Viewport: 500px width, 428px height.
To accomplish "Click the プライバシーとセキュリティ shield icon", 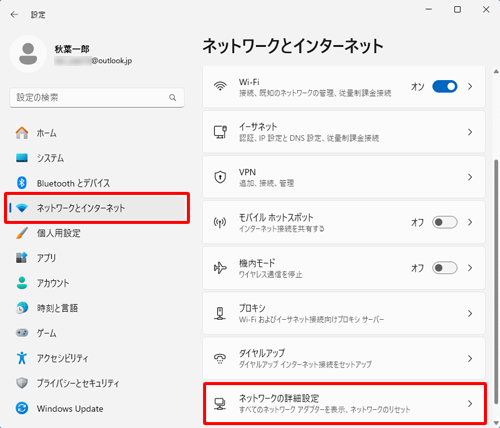I will 22,383.
